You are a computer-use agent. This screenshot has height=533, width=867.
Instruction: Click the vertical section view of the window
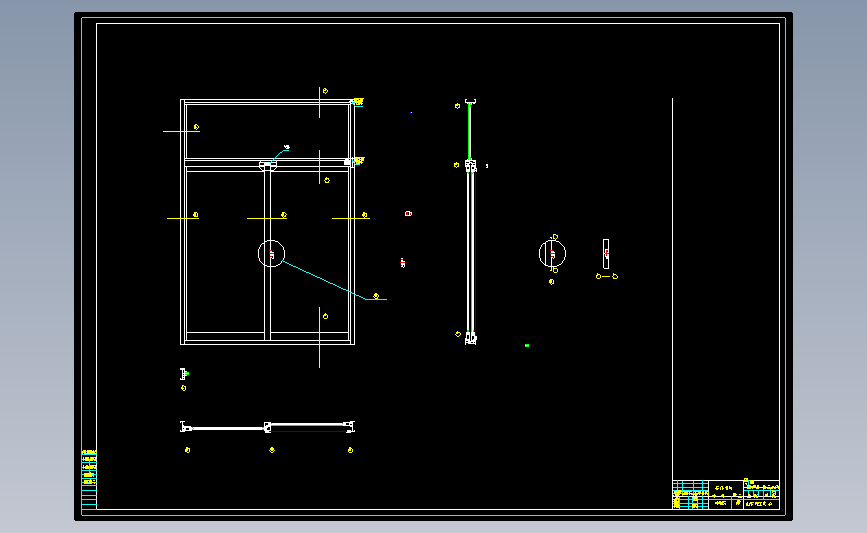click(471, 222)
